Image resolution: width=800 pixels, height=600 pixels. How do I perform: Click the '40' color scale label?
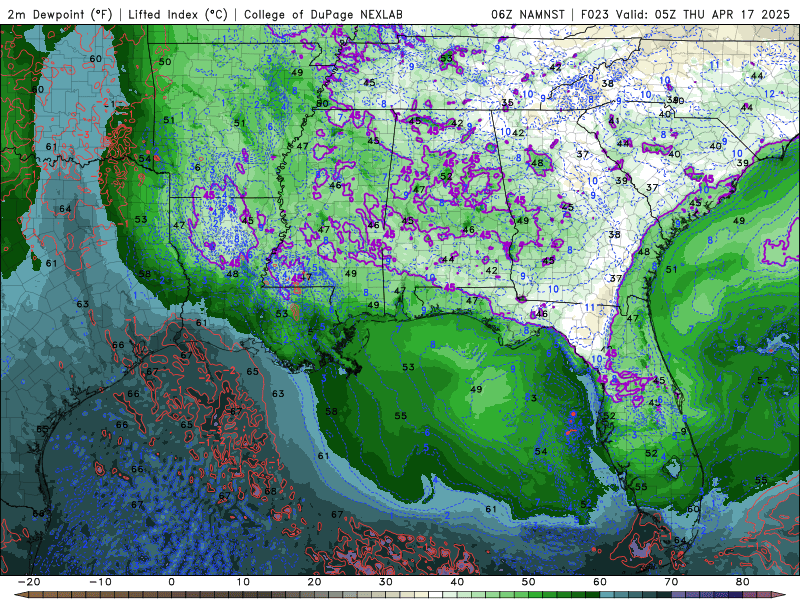click(457, 582)
